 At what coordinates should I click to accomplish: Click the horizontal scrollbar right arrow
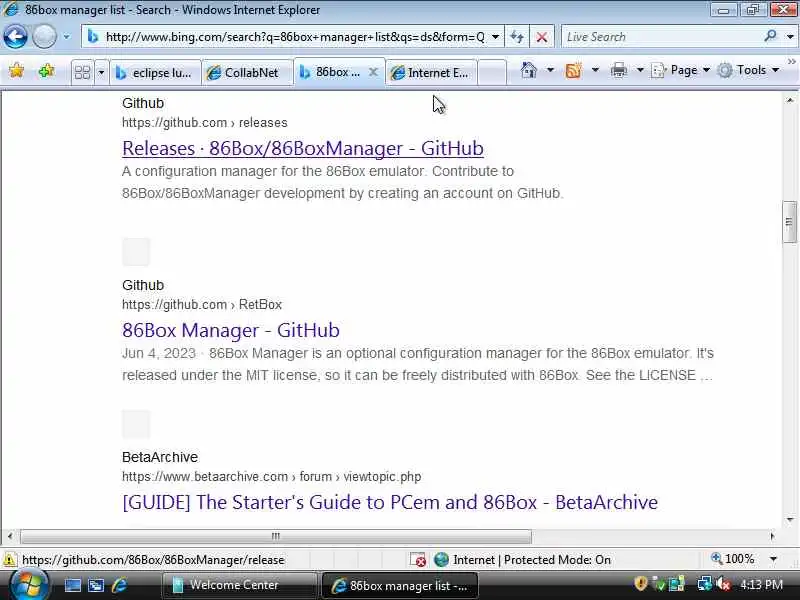pos(772,536)
